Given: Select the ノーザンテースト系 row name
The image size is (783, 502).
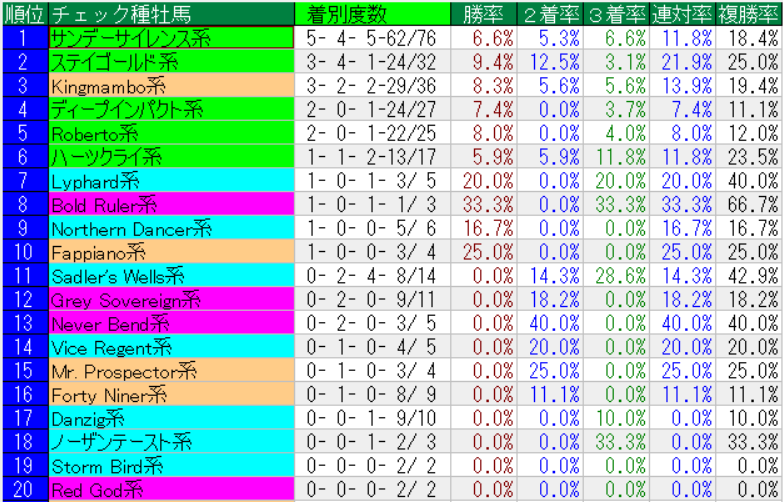Looking at the screenshot, I should click(x=120, y=442).
